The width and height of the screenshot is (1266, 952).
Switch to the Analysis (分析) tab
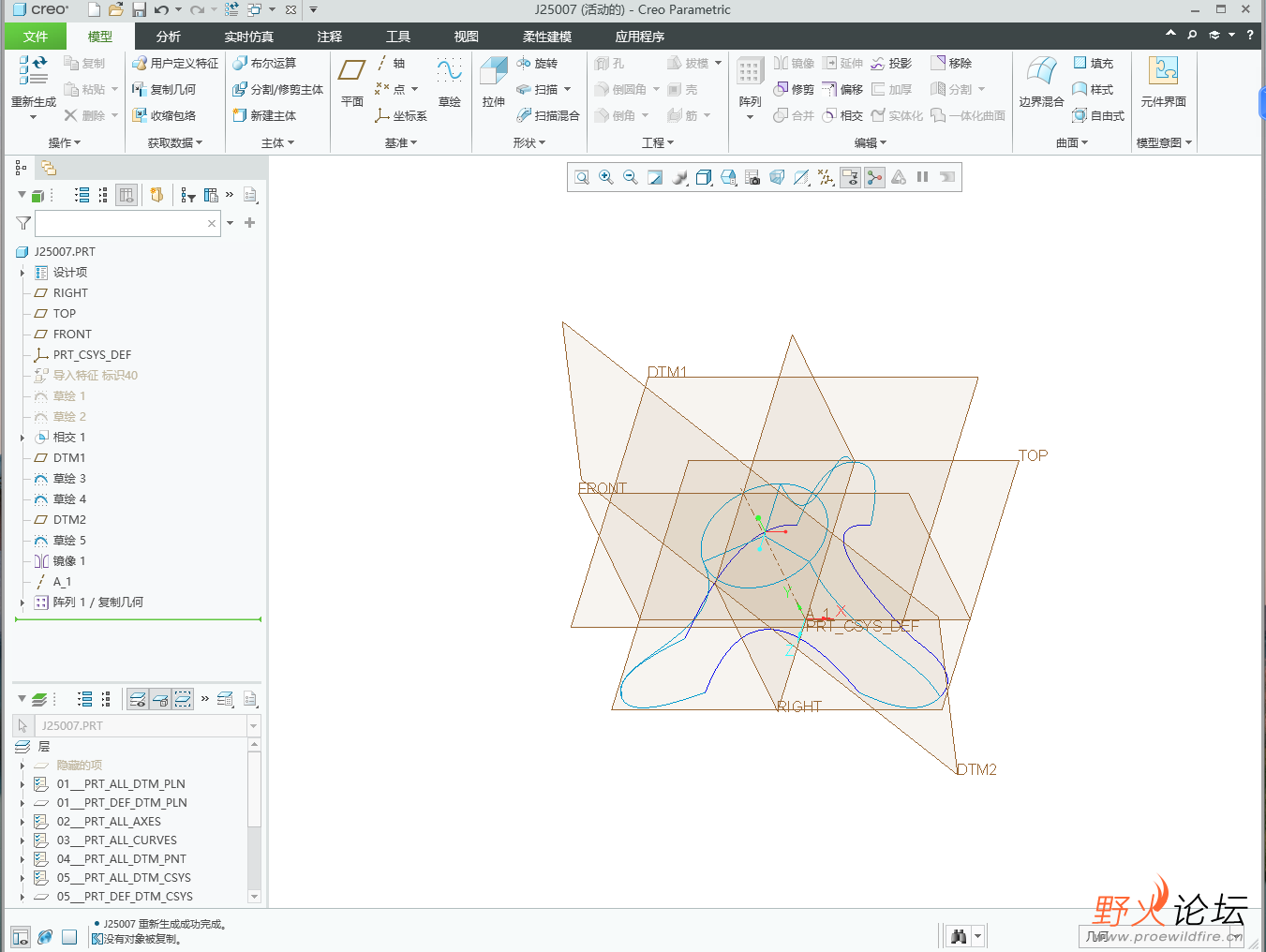coord(169,37)
